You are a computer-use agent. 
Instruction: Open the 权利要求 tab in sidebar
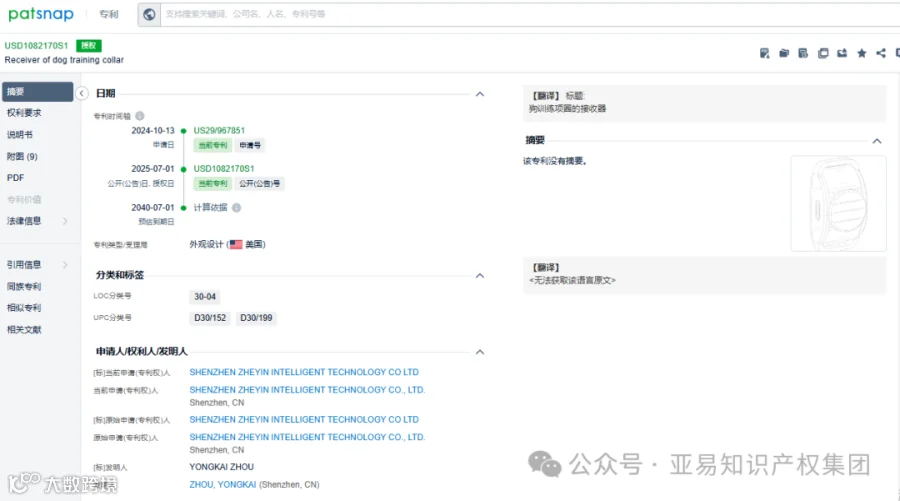24,113
